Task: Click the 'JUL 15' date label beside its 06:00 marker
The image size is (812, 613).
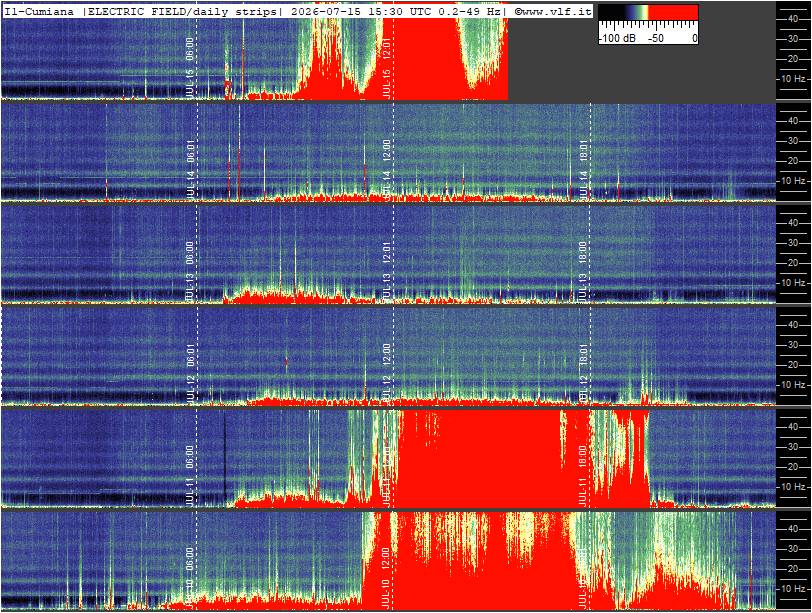Action: (x=190, y=83)
